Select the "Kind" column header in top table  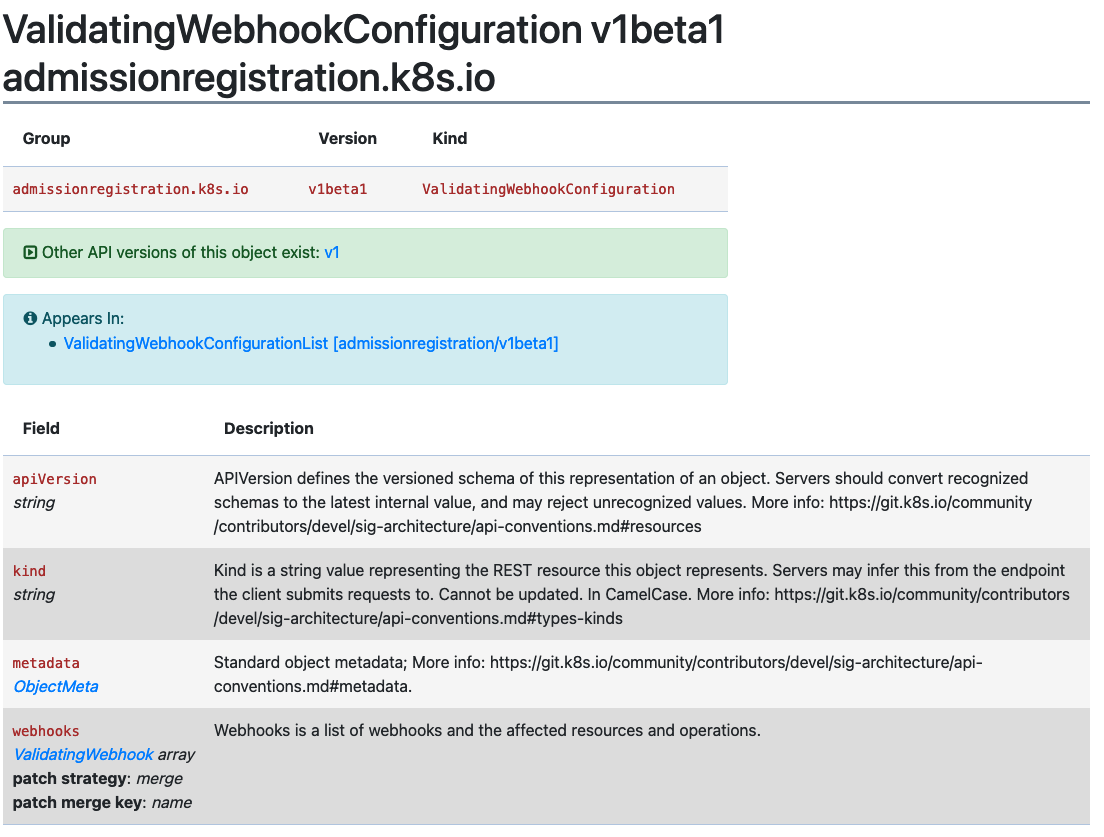[449, 139]
